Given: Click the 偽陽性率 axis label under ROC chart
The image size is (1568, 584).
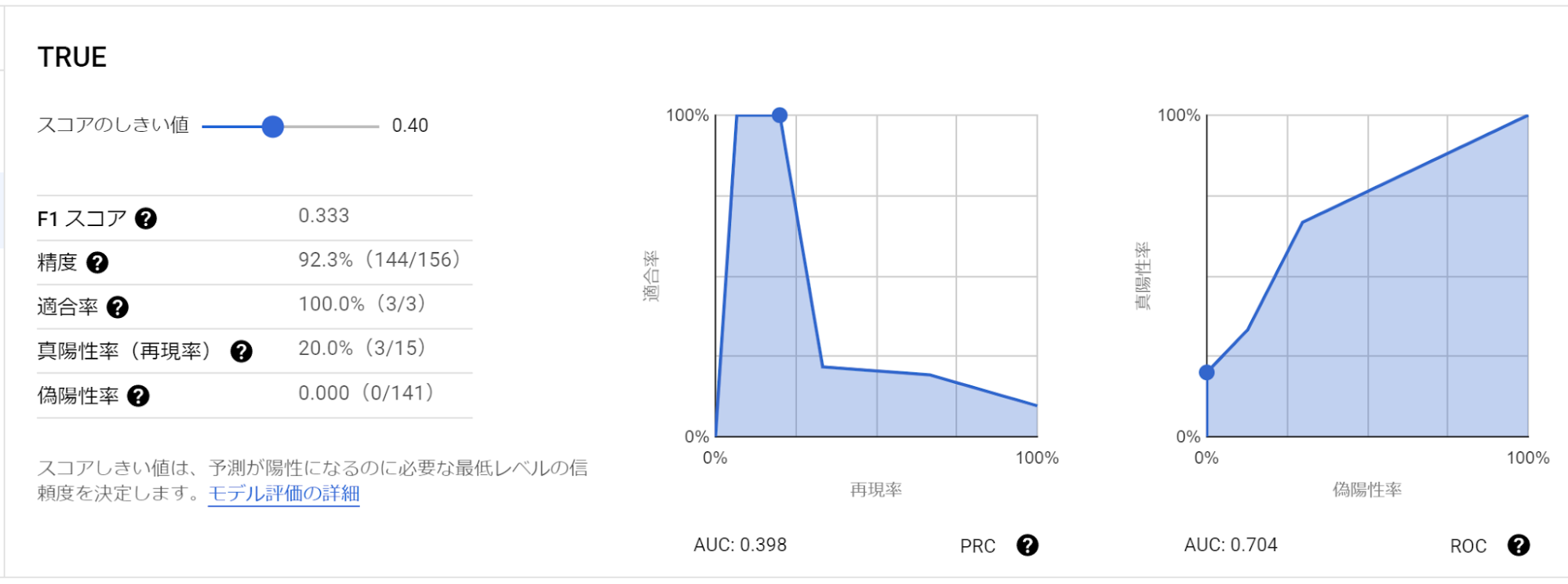Looking at the screenshot, I should [1367, 490].
